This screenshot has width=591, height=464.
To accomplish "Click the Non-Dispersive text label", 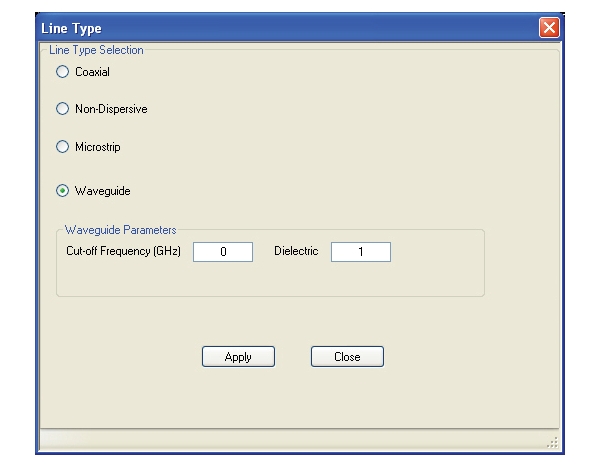I will tap(111, 109).
